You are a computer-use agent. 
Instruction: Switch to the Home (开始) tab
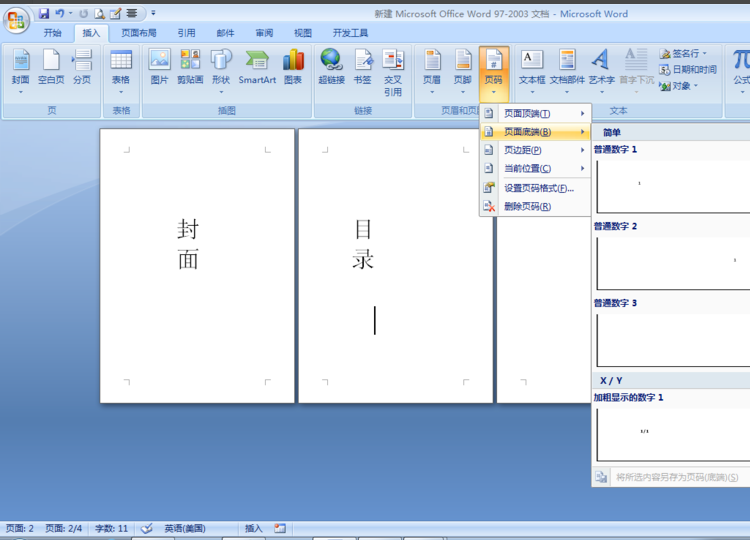(x=52, y=33)
